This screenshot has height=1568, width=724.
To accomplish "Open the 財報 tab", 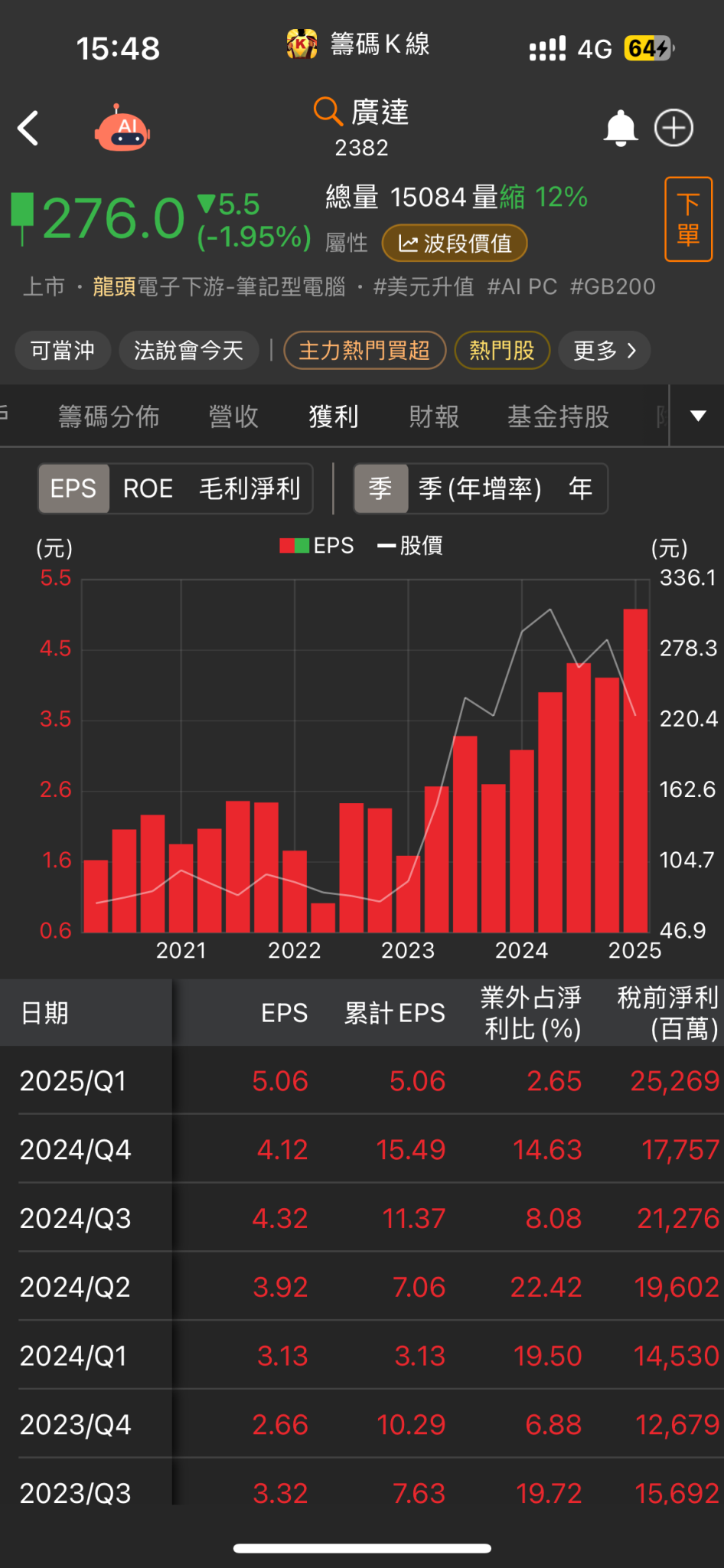I will click(x=434, y=416).
